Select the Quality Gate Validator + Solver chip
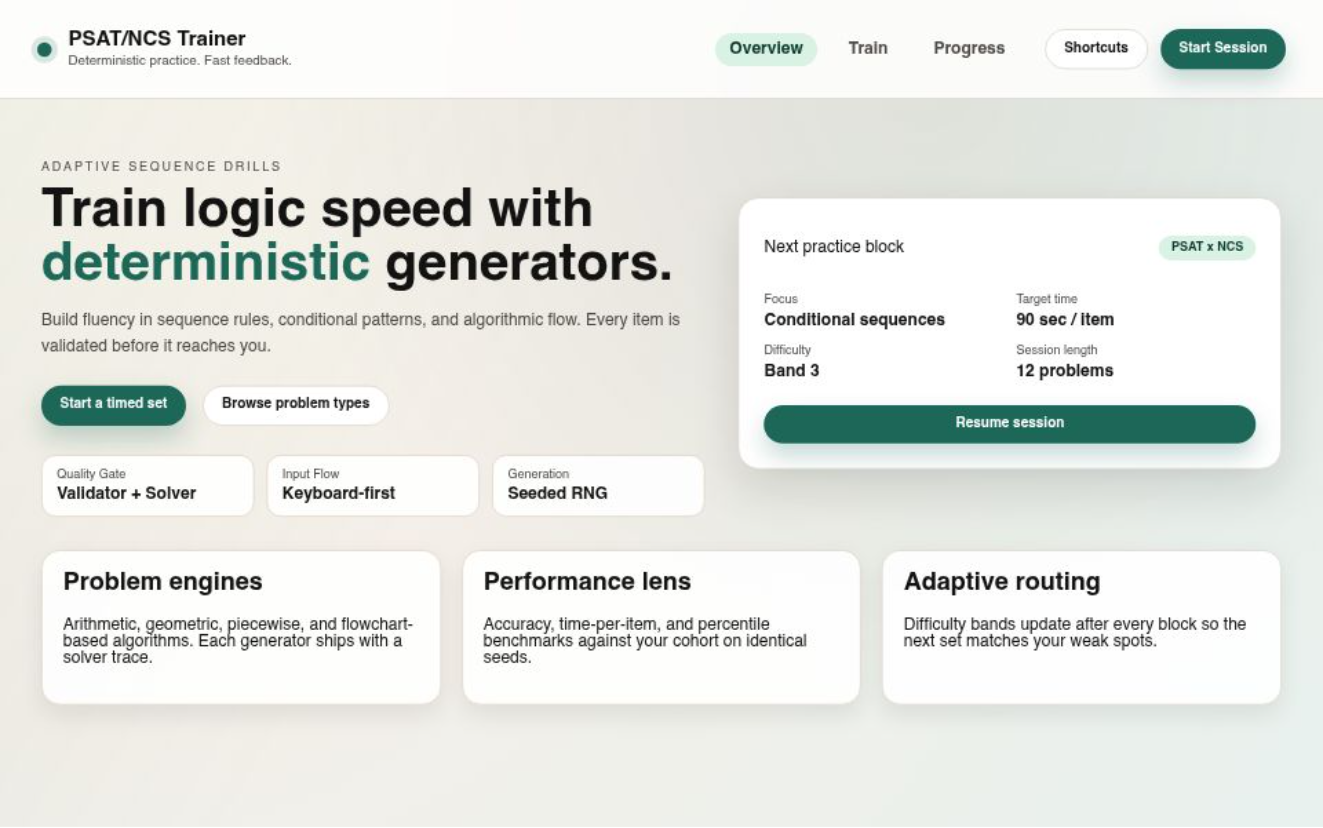The image size is (1323, 828). pos(148,486)
